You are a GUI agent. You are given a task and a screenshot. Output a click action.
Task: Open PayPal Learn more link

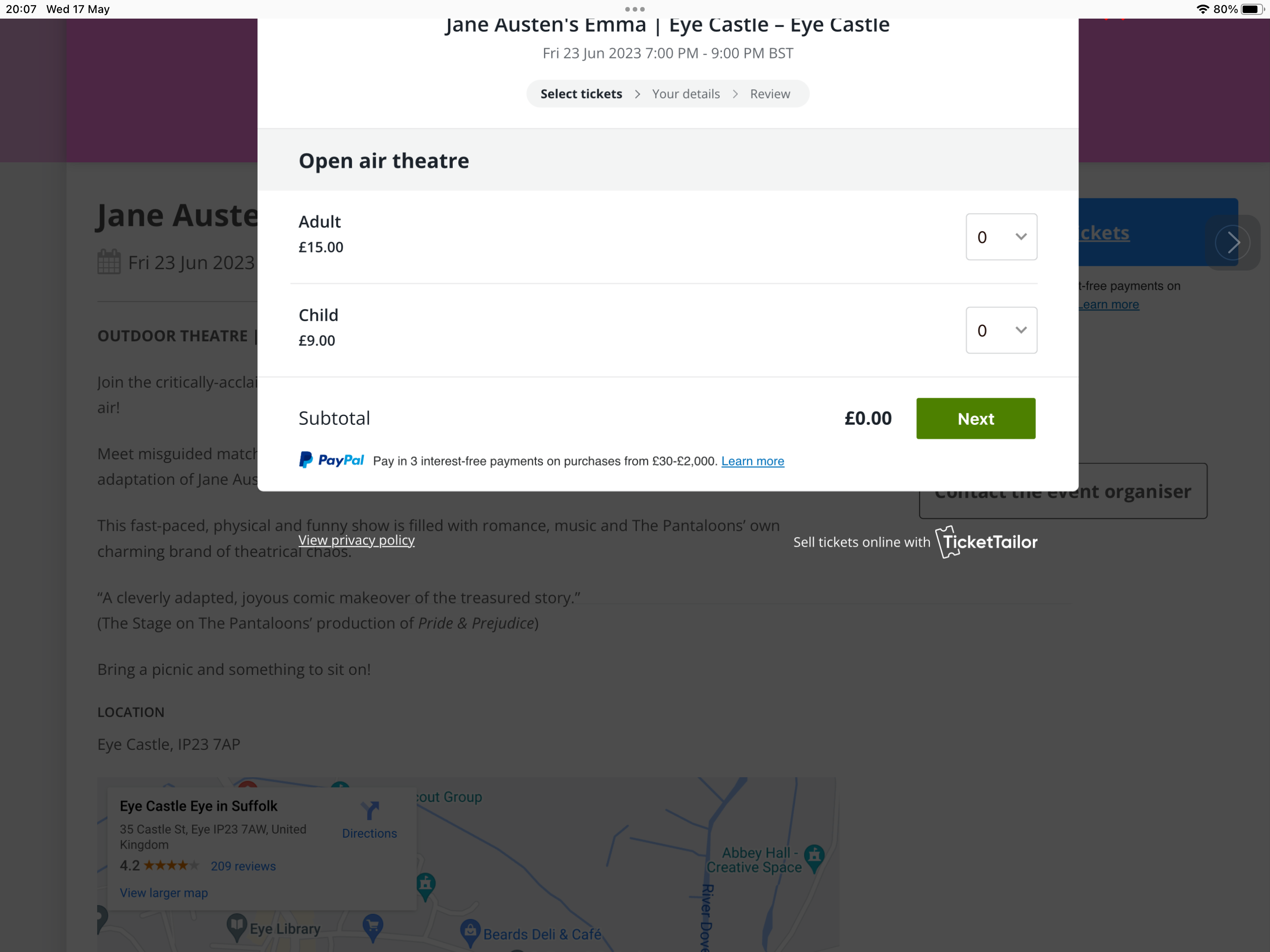pos(752,461)
